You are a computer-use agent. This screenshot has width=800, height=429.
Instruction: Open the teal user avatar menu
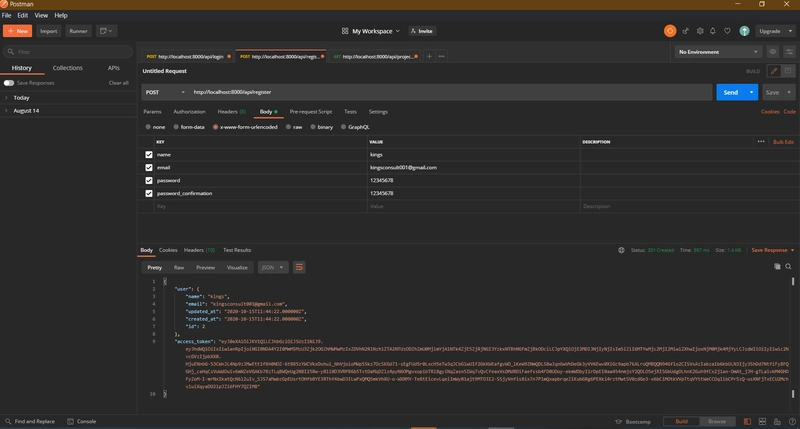pos(744,31)
